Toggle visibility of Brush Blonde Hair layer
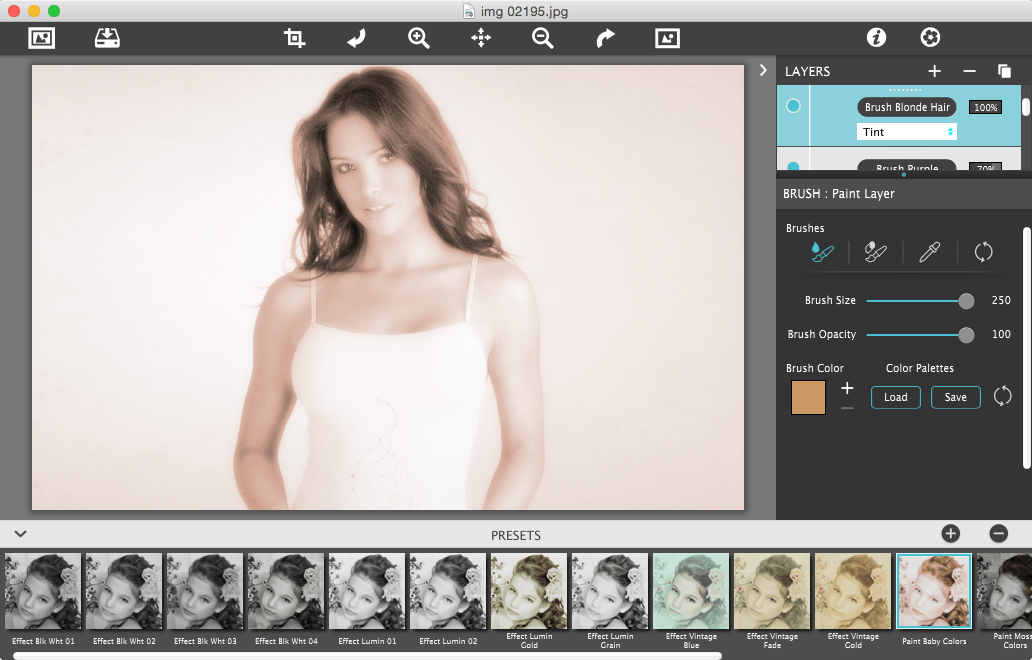 pyautogui.click(x=795, y=105)
